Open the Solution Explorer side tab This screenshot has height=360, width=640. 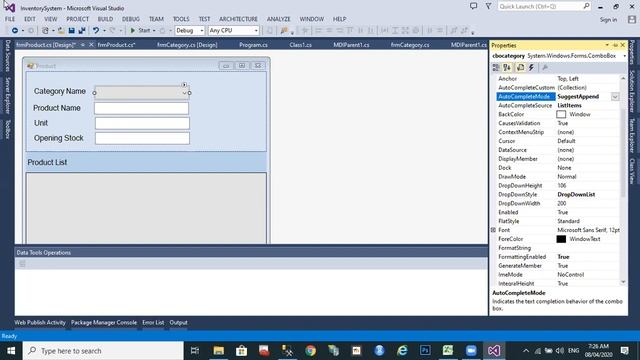click(632, 91)
